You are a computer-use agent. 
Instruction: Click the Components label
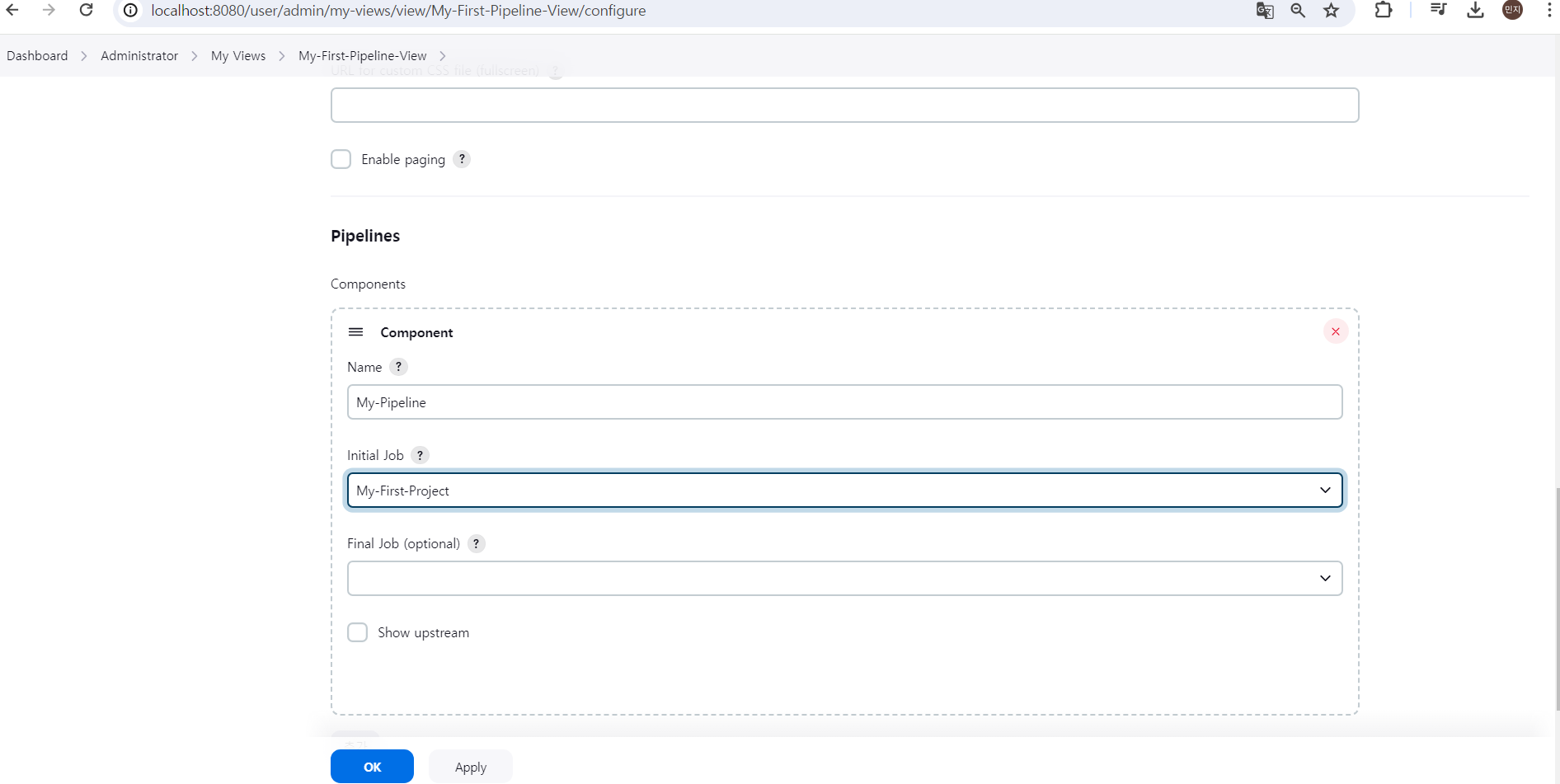(368, 284)
